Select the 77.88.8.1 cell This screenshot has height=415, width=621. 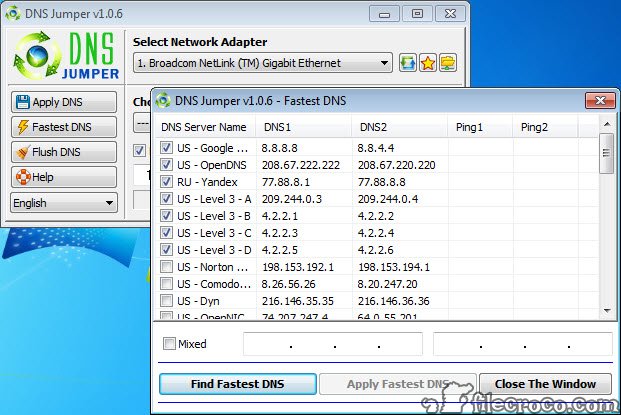click(286, 182)
